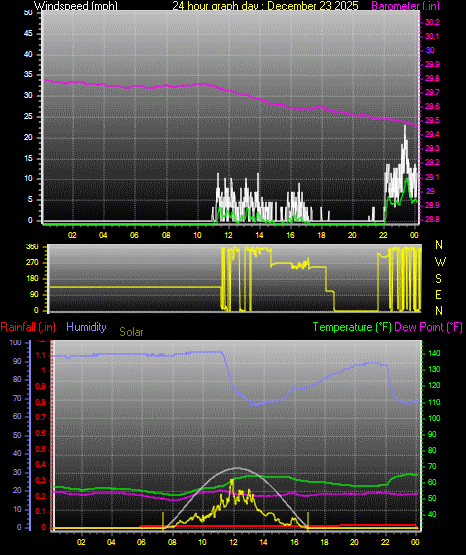Click the 22 hour tick on windspeed chart
The width and height of the screenshot is (466, 555).
[383, 235]
